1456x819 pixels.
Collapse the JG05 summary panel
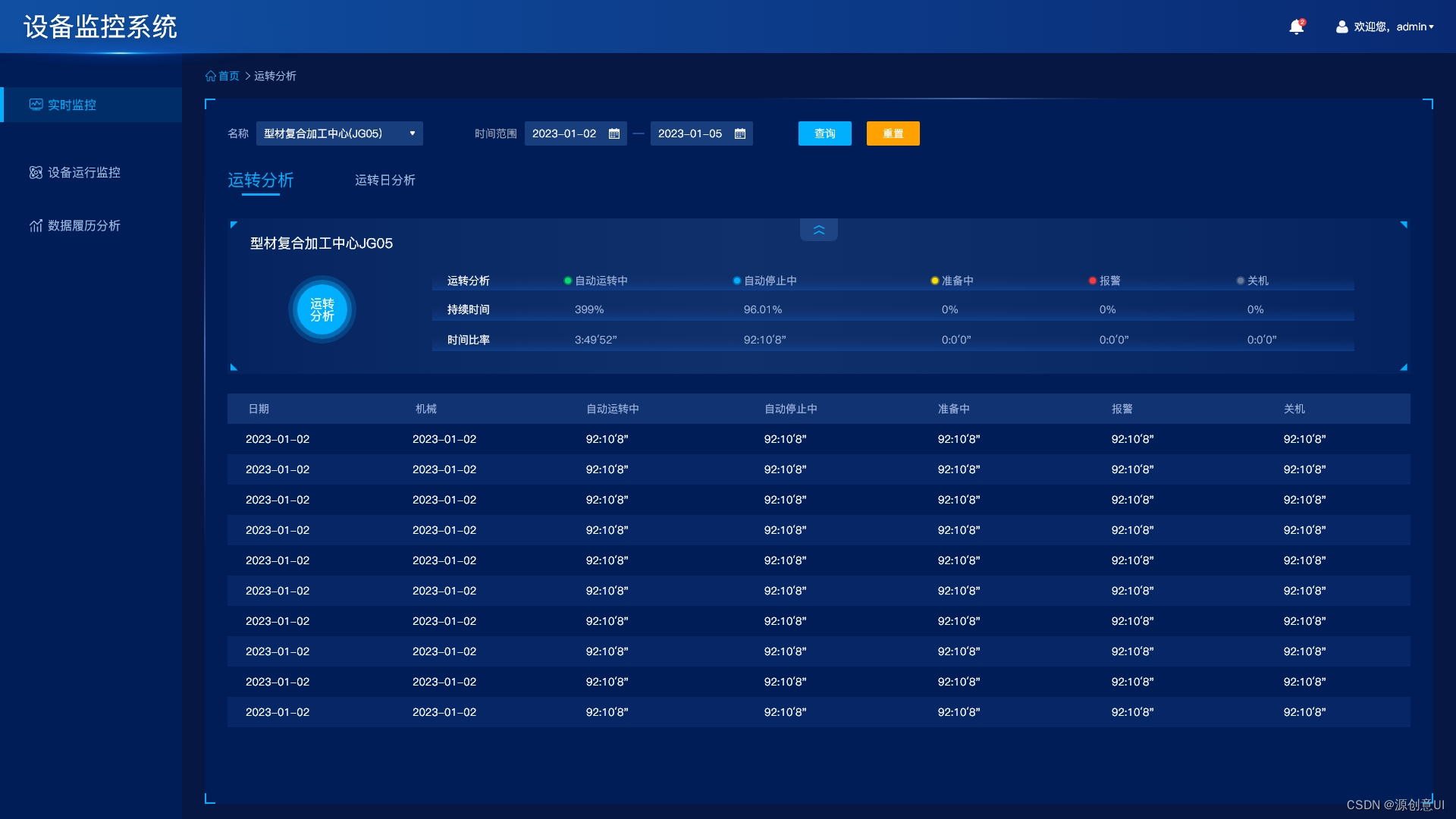click(818, 230)
